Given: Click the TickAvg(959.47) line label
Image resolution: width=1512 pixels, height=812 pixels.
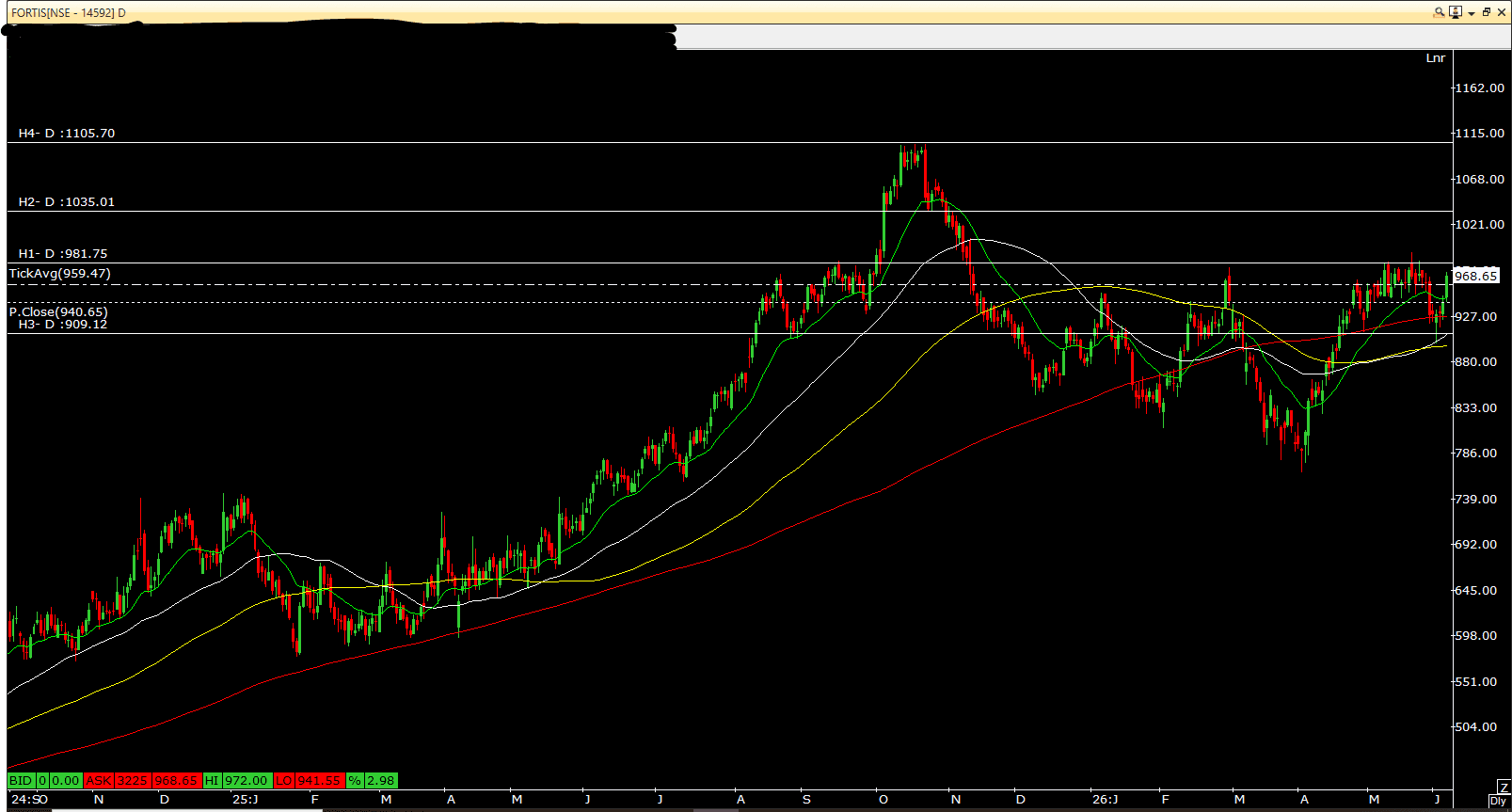Looking at the screenshot, I should coord(60,274).
